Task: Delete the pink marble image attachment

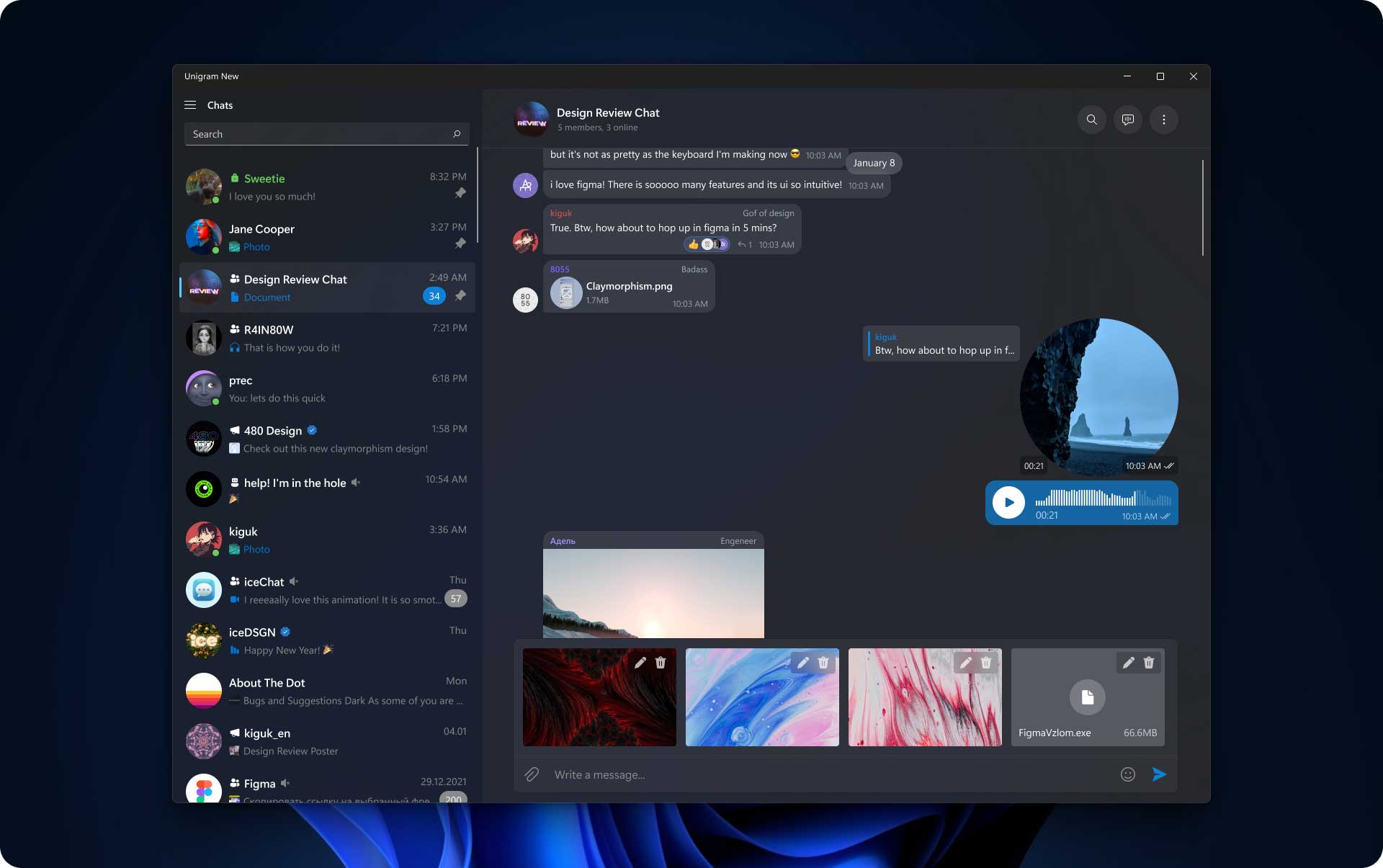Action: pyautogui.click(x=986, y=663)
